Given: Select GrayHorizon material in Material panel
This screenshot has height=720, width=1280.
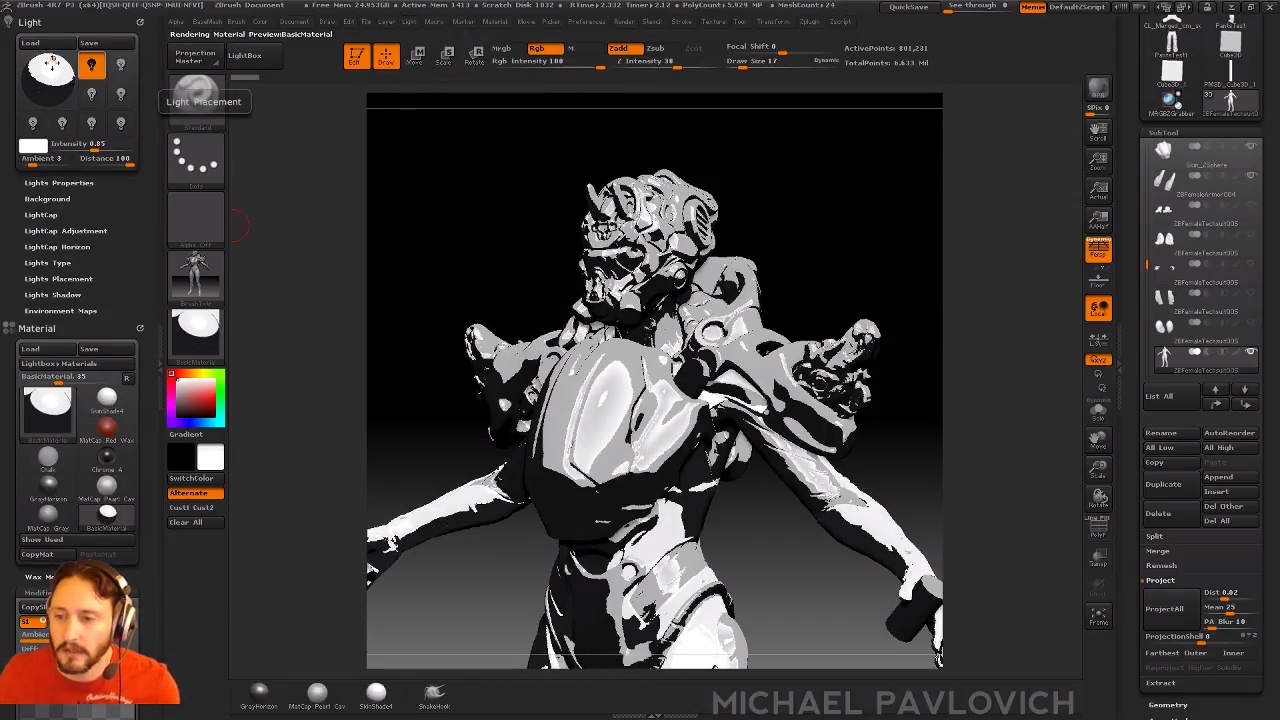Looking at the screenshot, I should pos(48,487).
